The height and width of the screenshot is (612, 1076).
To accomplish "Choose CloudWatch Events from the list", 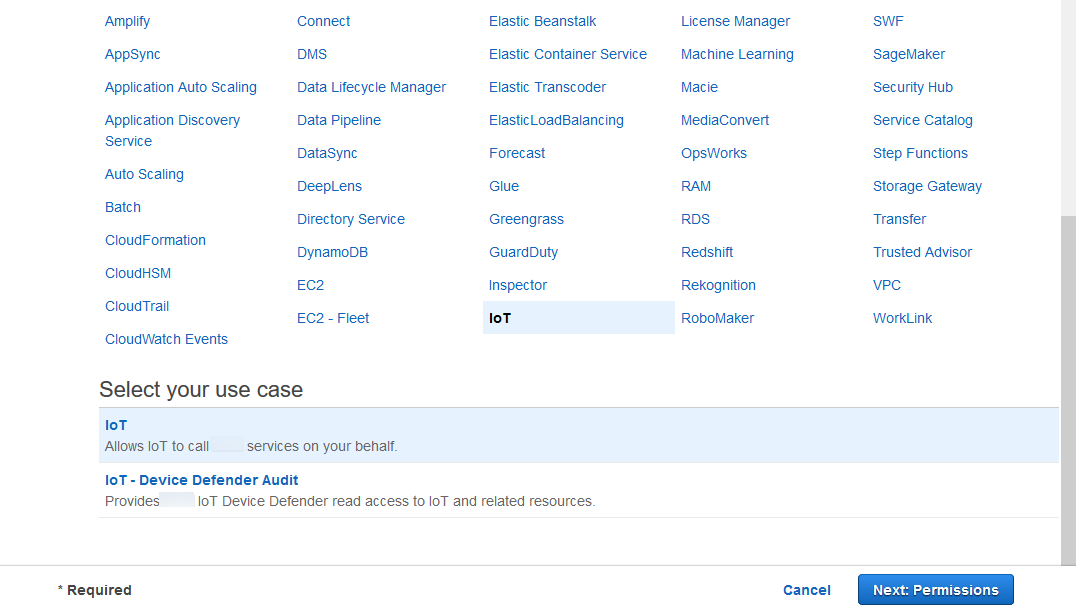I will point(166,339).
